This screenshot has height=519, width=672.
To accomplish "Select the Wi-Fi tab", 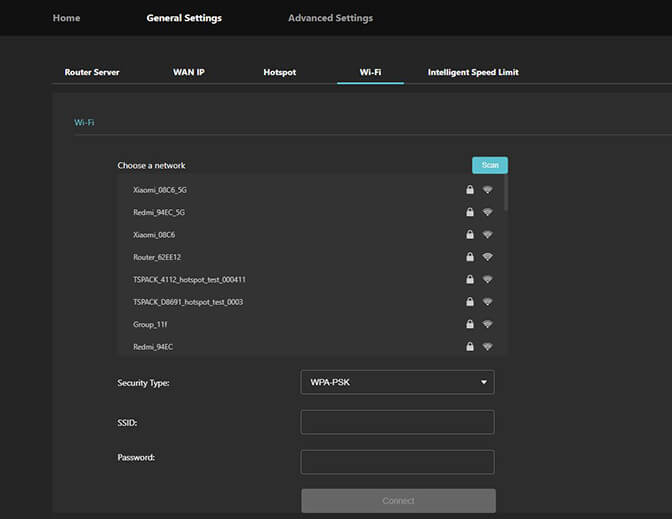I will (x=370, y=72).
